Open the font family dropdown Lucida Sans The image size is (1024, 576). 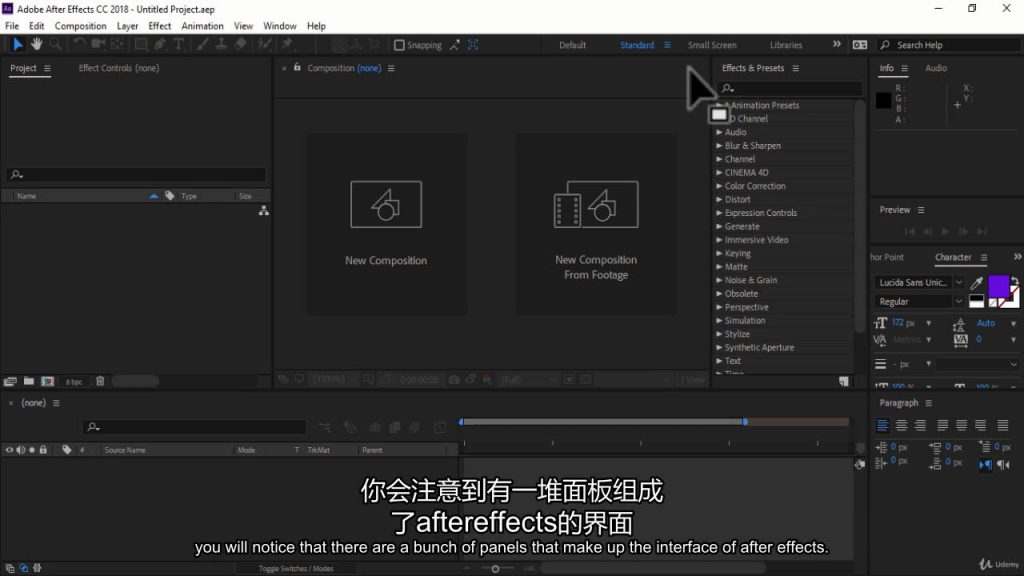[x=958, y=283]
